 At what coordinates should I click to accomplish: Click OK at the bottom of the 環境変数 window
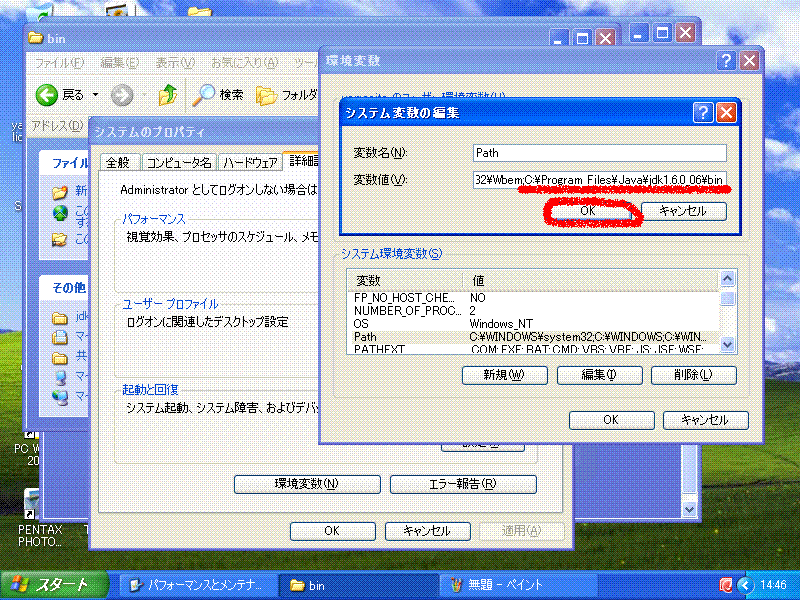[612, 420]
